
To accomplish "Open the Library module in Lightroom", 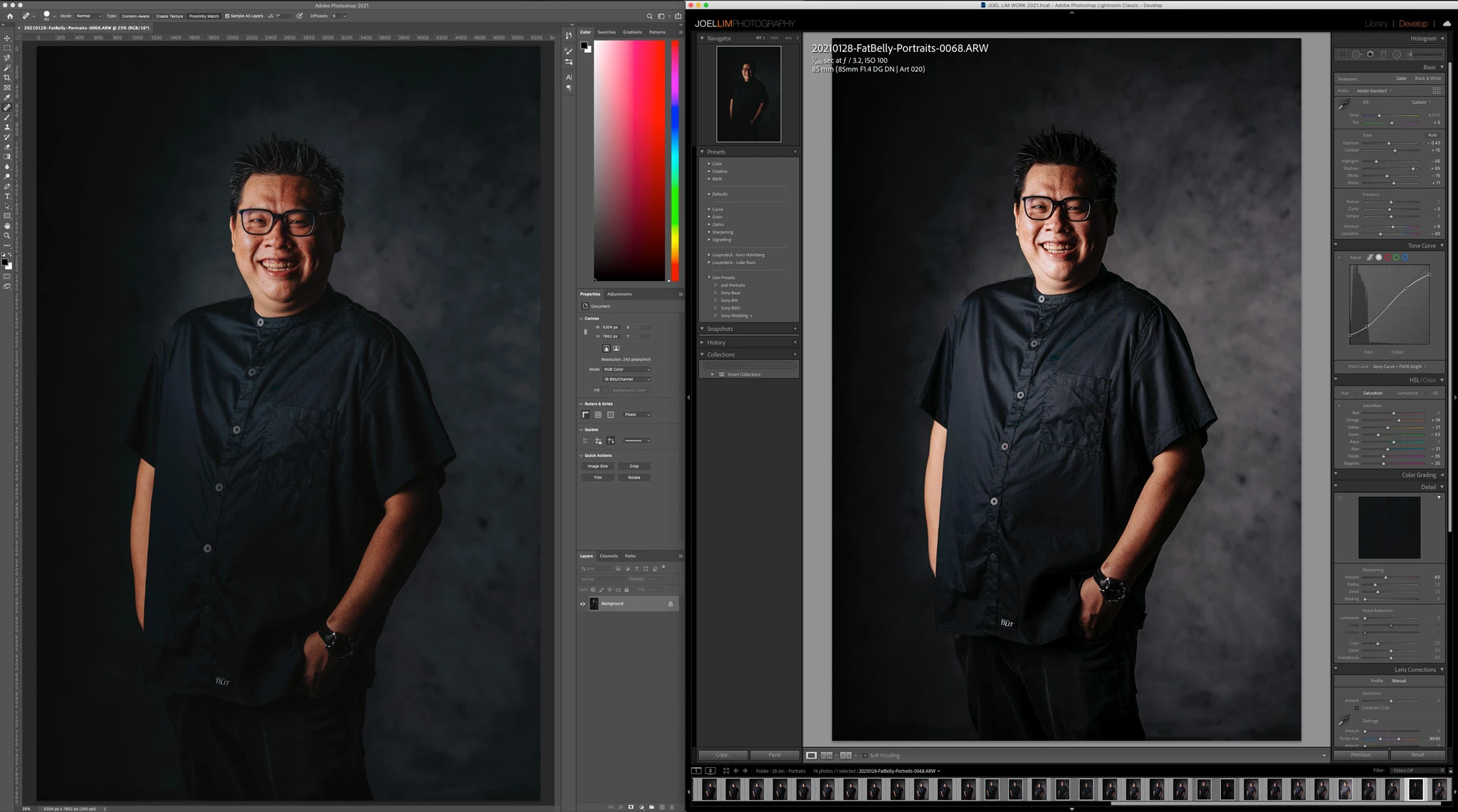I will click(1375, 23).
